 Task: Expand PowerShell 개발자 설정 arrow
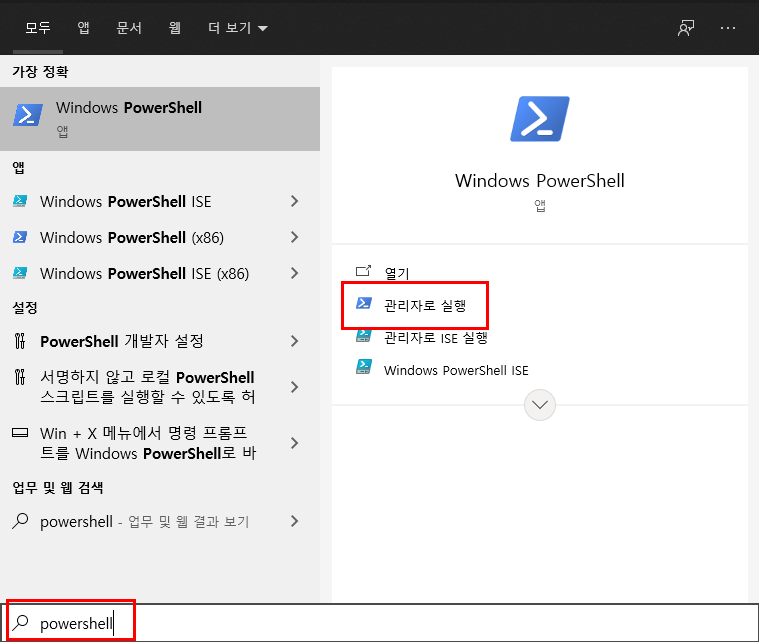pyautogui.click(x=294, y=341)
